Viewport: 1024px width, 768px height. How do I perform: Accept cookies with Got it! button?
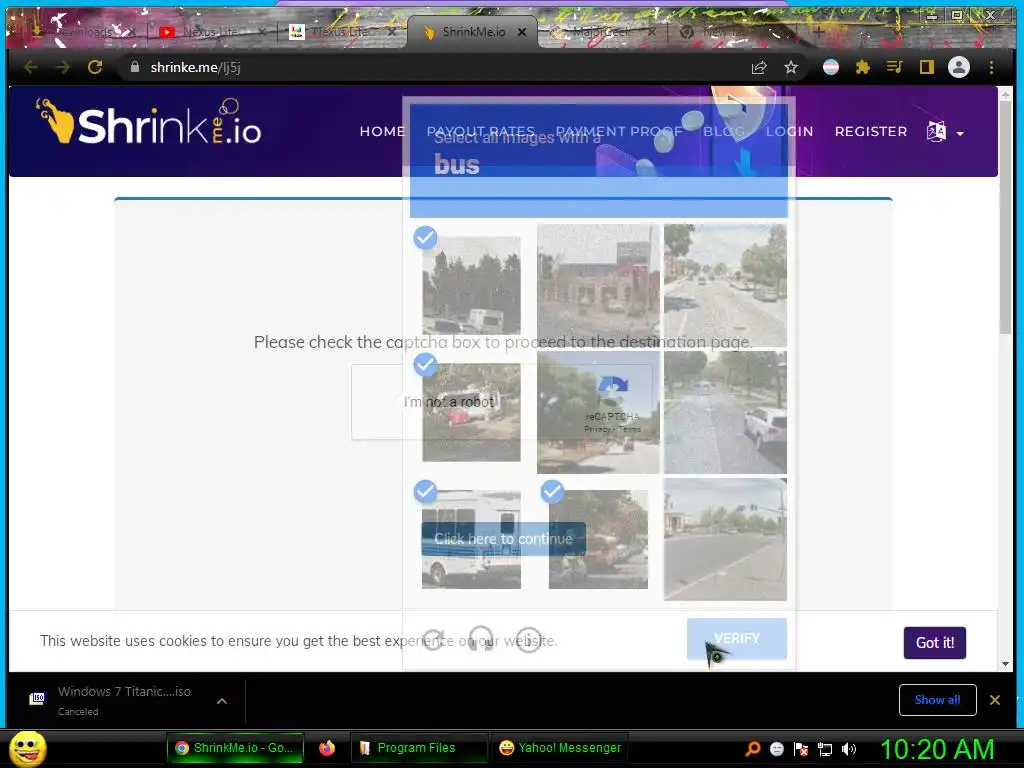point(935,643)
